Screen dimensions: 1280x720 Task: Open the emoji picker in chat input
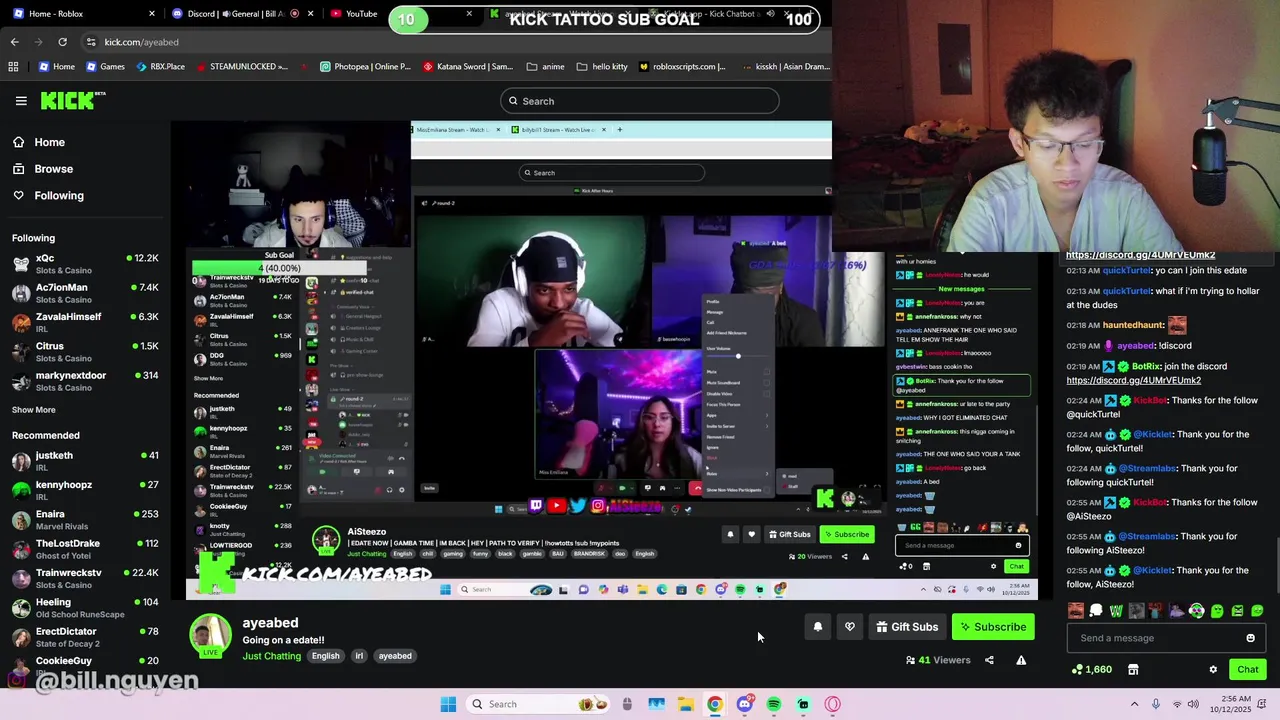pos(1250,638)
